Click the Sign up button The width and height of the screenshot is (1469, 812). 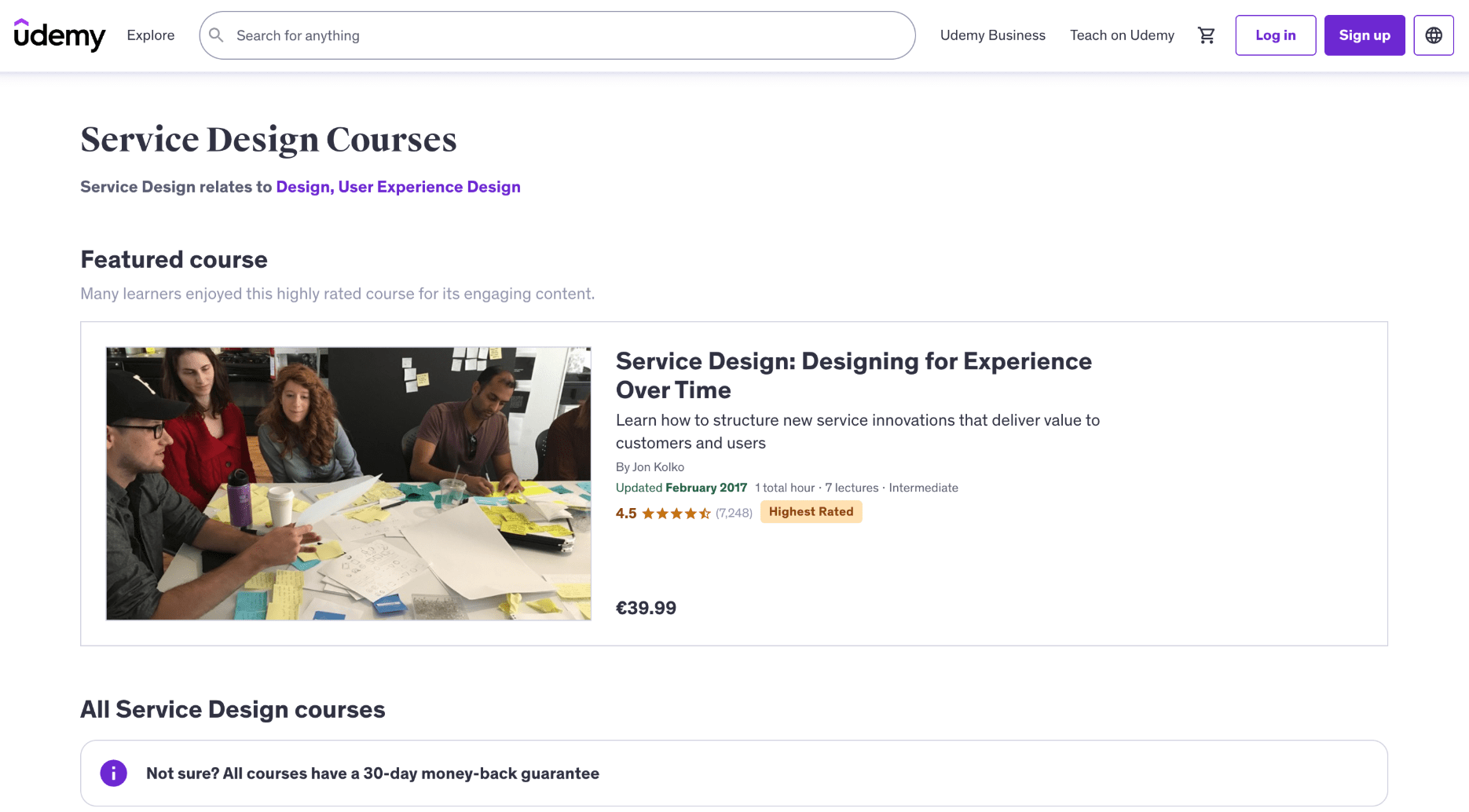[x=1365, y=35]
